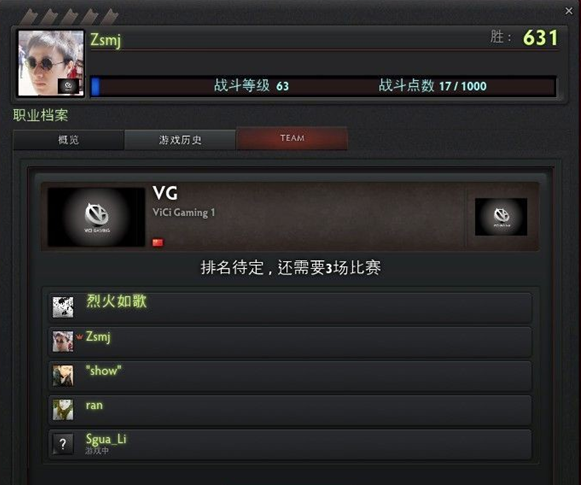Click the China flag icon under ViCi Gaming
The height and width of the screenshot is (485, 581).
tap(158, 243)
